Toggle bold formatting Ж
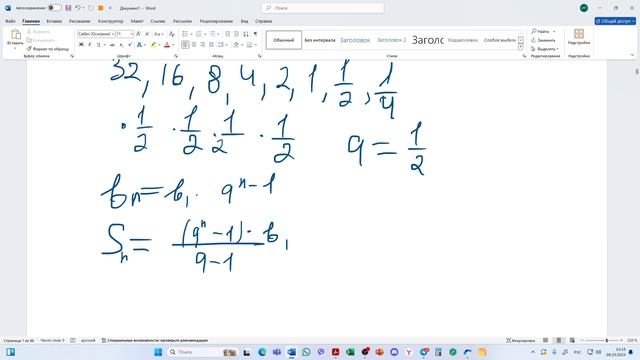The image size is (640, 360). coord(81,44)
